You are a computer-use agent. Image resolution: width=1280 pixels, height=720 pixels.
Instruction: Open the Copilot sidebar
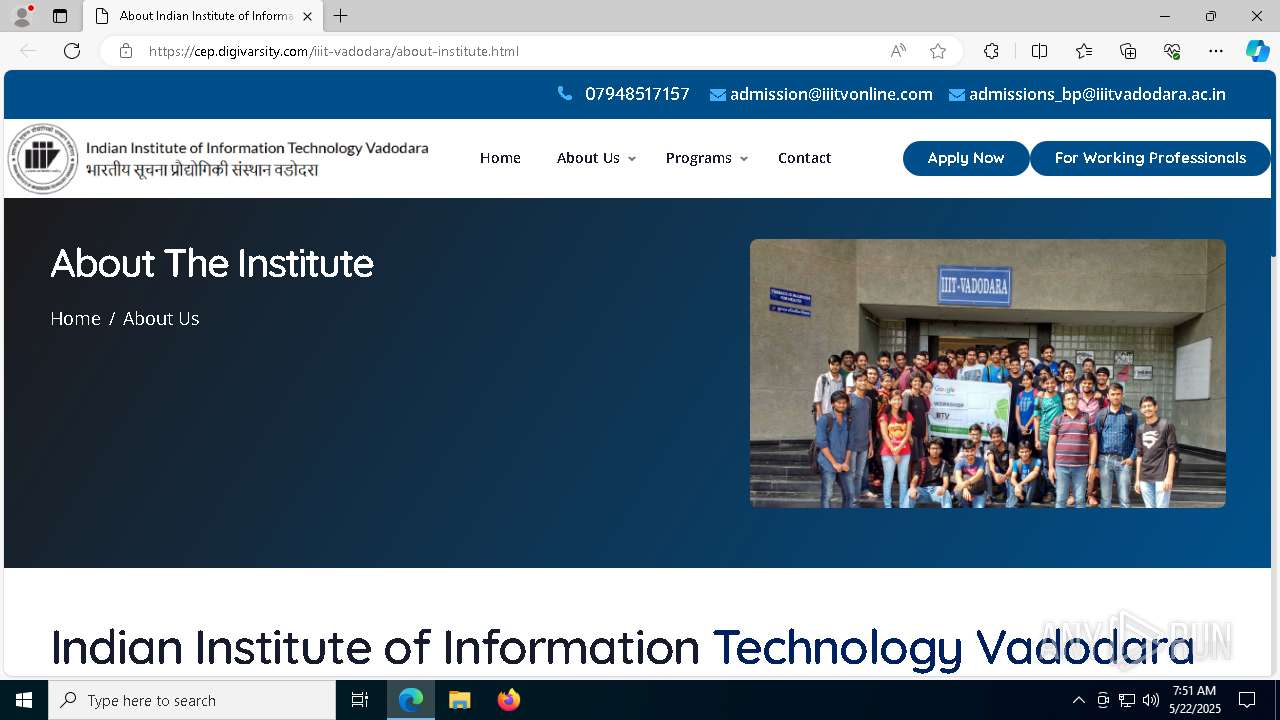(x=1258, y=51)
